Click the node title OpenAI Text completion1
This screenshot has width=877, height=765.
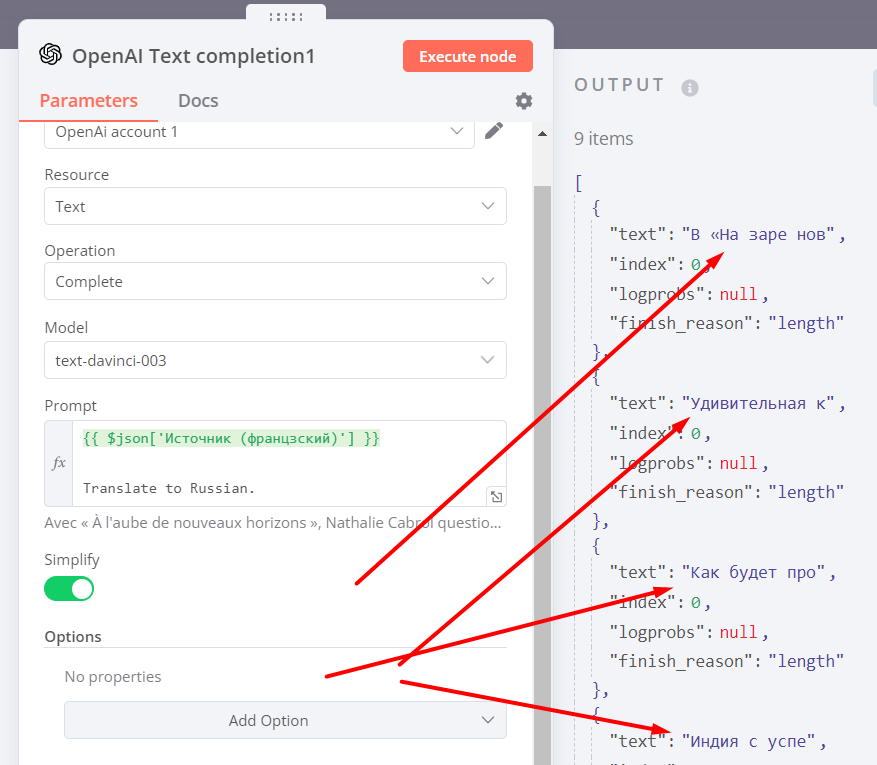[x=193, y=56]
